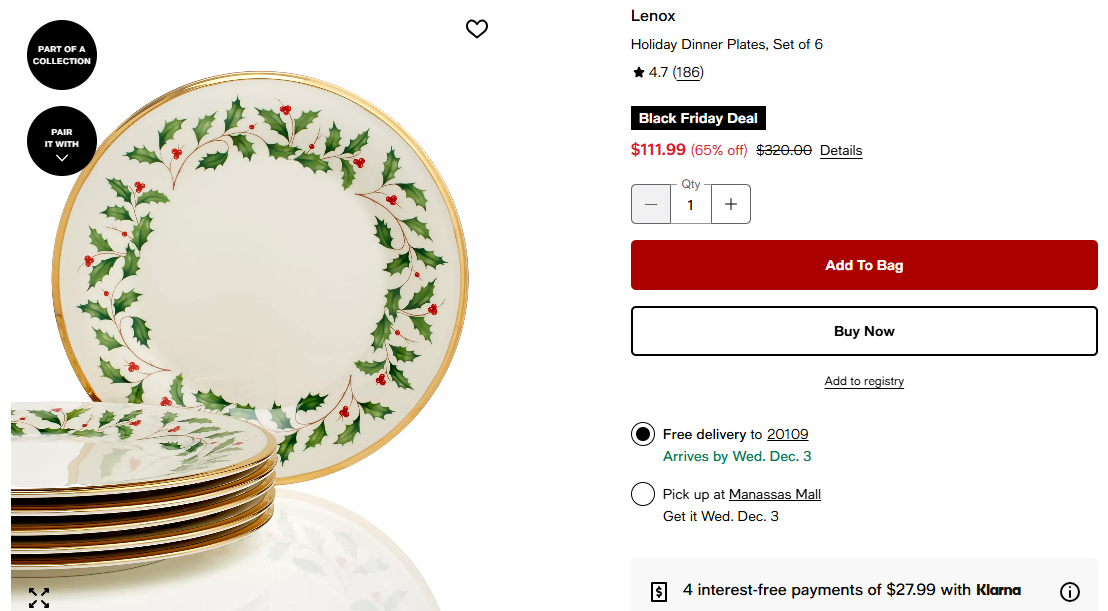Screen dimensions: 1108x611
Task: Click Add To Bag button
Action: click(864, 265)
